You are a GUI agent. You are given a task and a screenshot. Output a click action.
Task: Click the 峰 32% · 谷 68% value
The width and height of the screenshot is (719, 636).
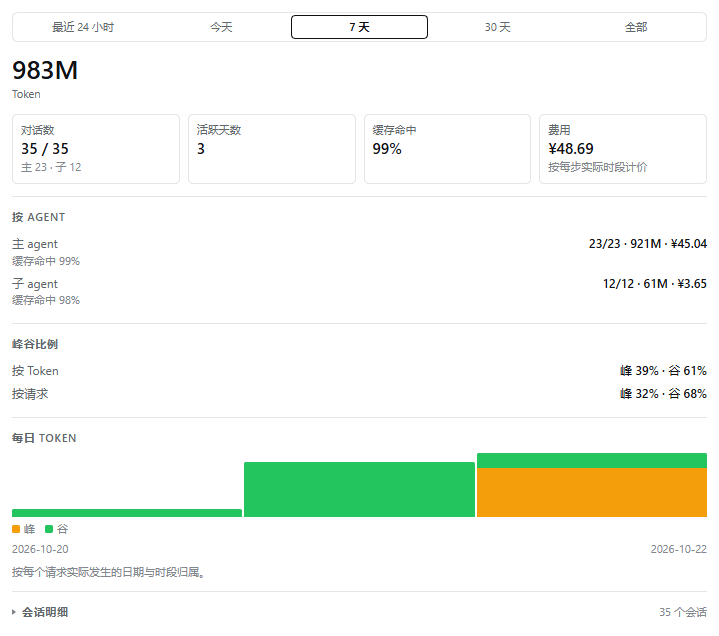[663, 394]
